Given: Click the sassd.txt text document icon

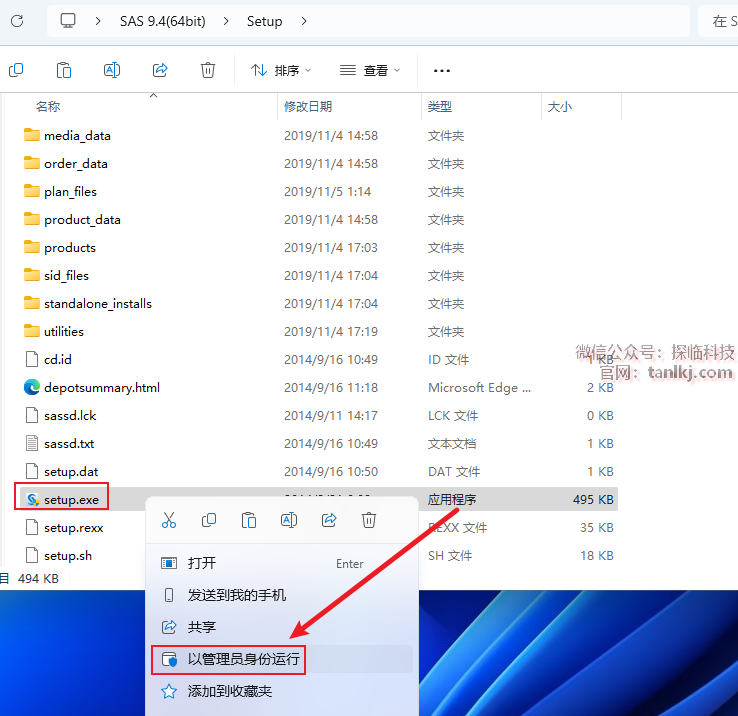Looking at the screenshot, I should point(32,443).
